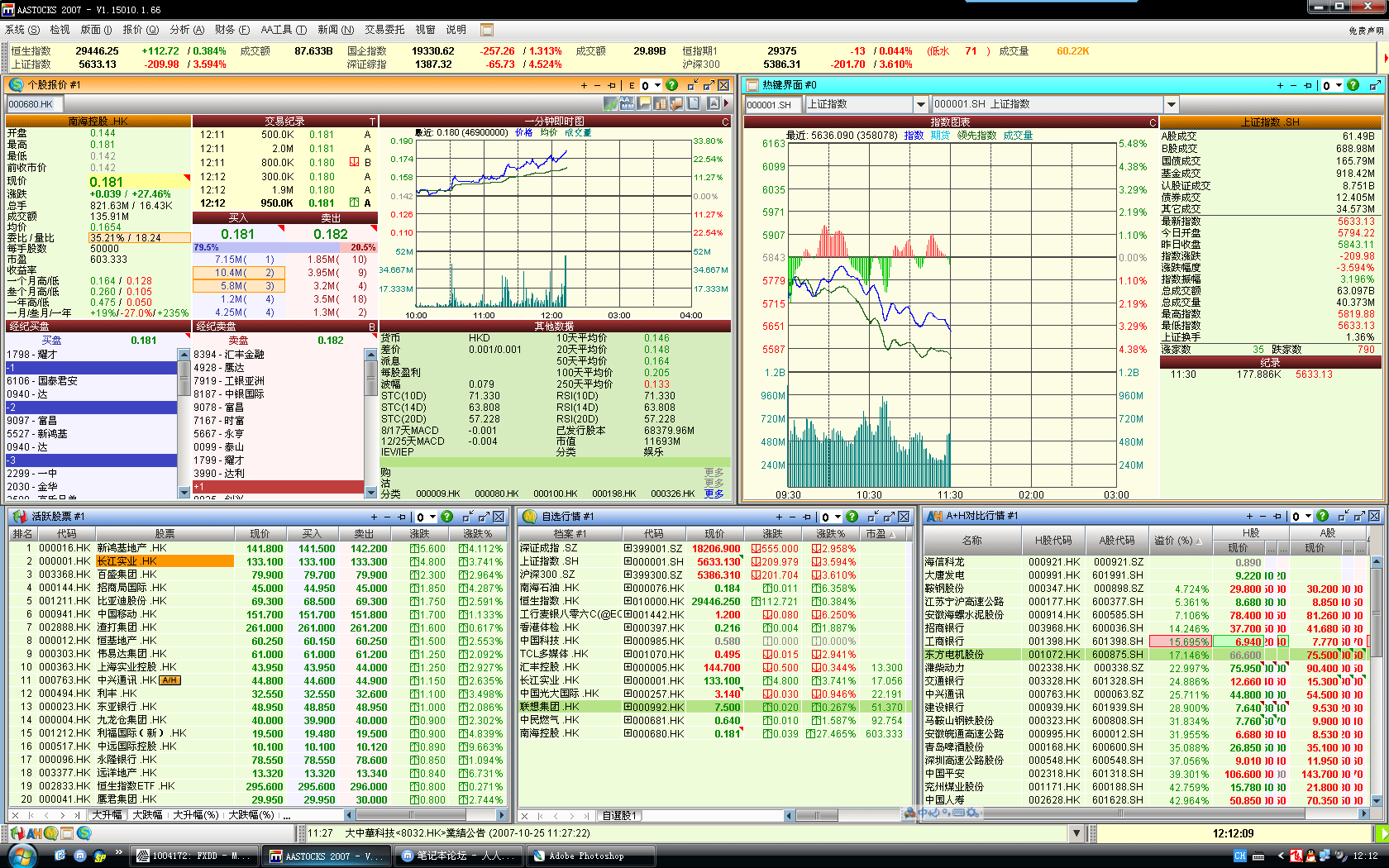Toggle 价格 series in one-minute chart

(524, 132)
